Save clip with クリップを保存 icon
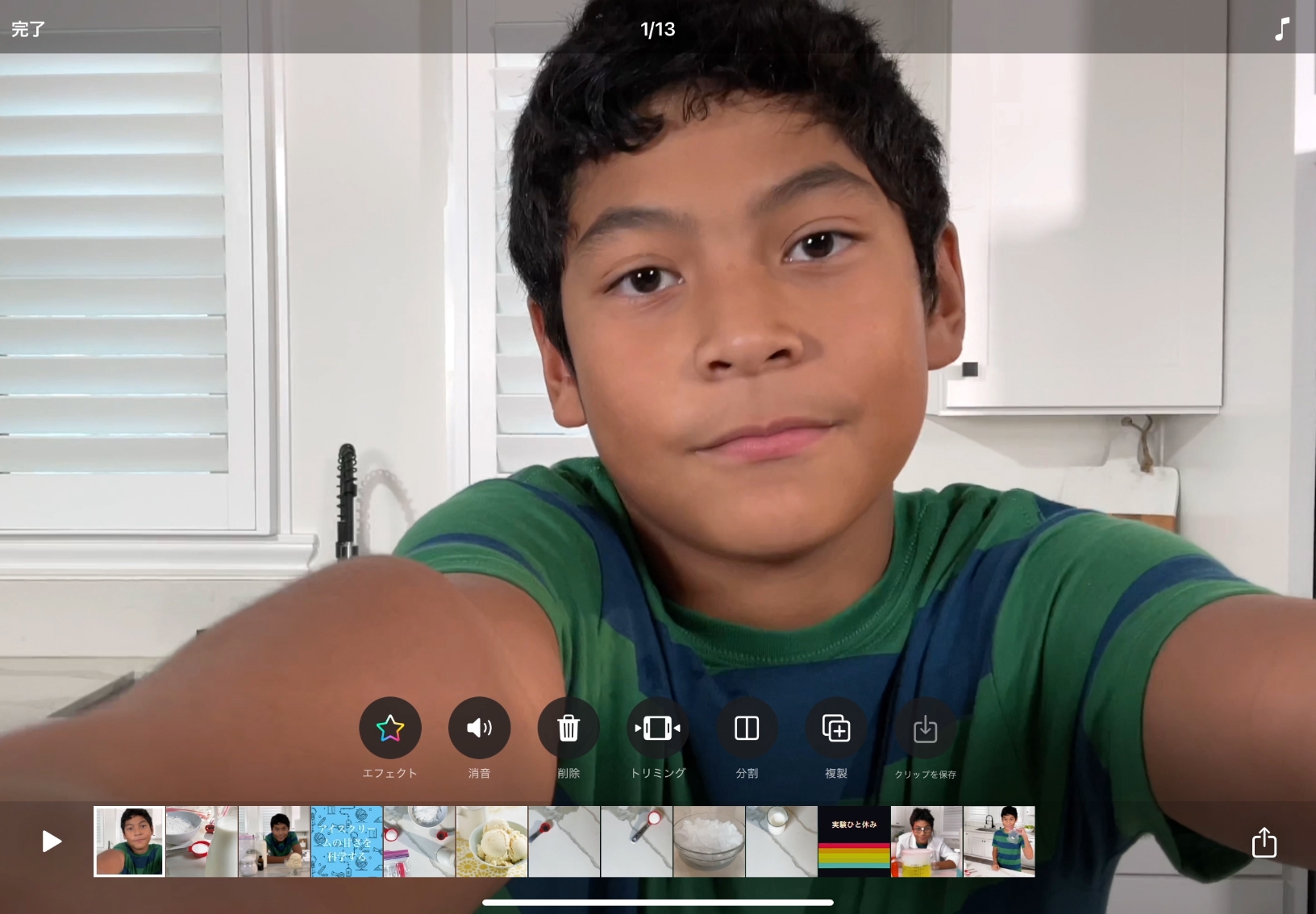Image resolution: width=1316 pixels, height=914 pixels. point(925,728)
